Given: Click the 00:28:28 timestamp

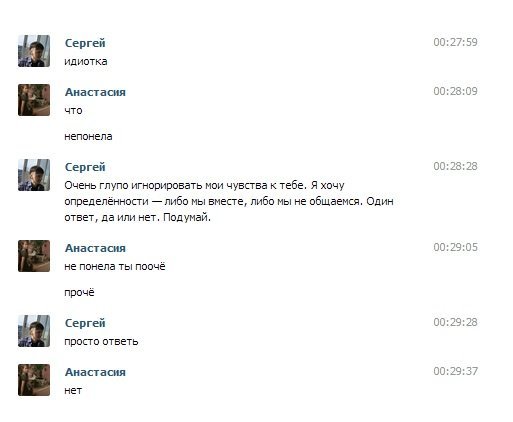Looking at the screenshot, I should click(455, 166).
